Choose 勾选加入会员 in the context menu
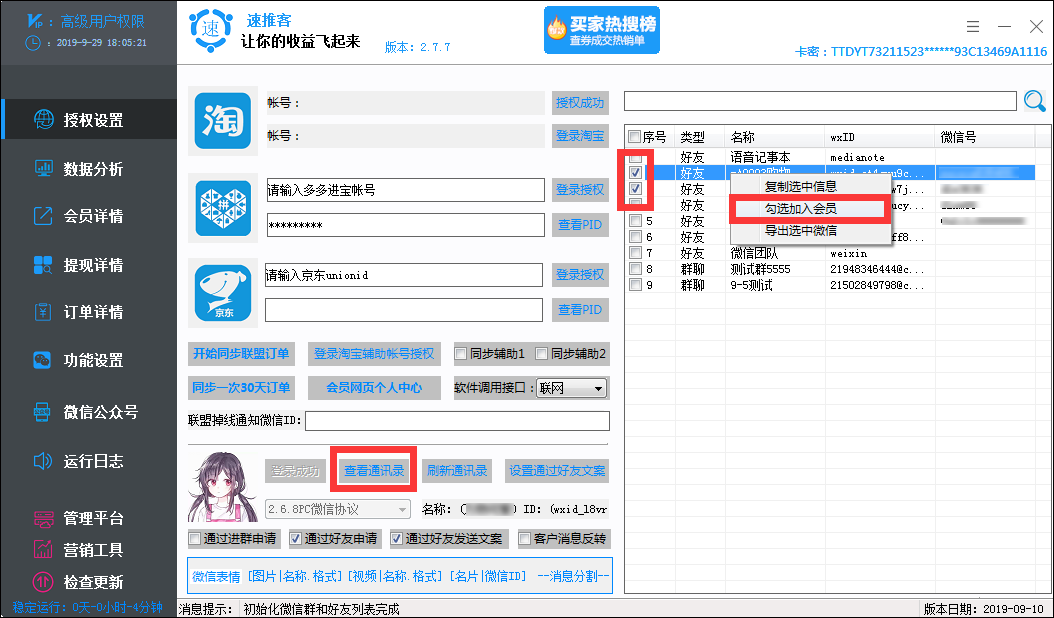Screen dimensions: 1054x618 click(801, 209)
